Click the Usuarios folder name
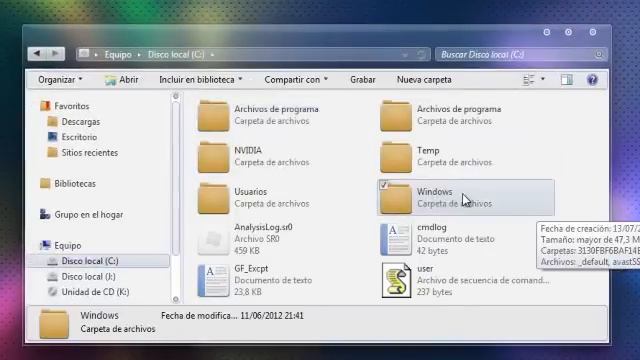This screenshot has width=640, height=360. [x=251, y=191]
